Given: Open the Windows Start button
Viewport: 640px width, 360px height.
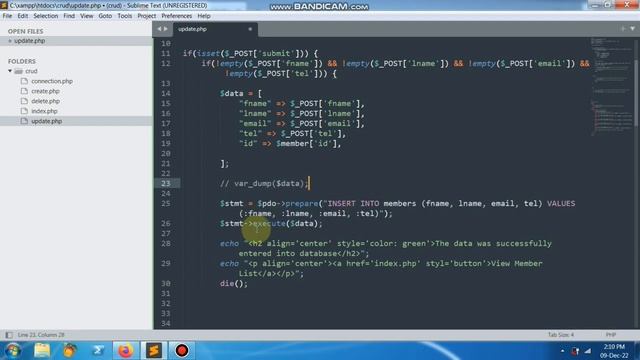Looking at the screenshot, I should click(13, 351).
